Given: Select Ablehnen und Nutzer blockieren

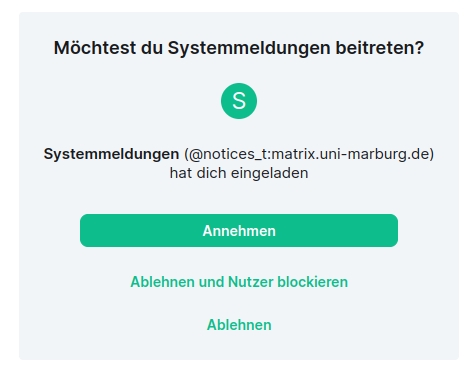Looking at the screenshot, I should 239,282.
